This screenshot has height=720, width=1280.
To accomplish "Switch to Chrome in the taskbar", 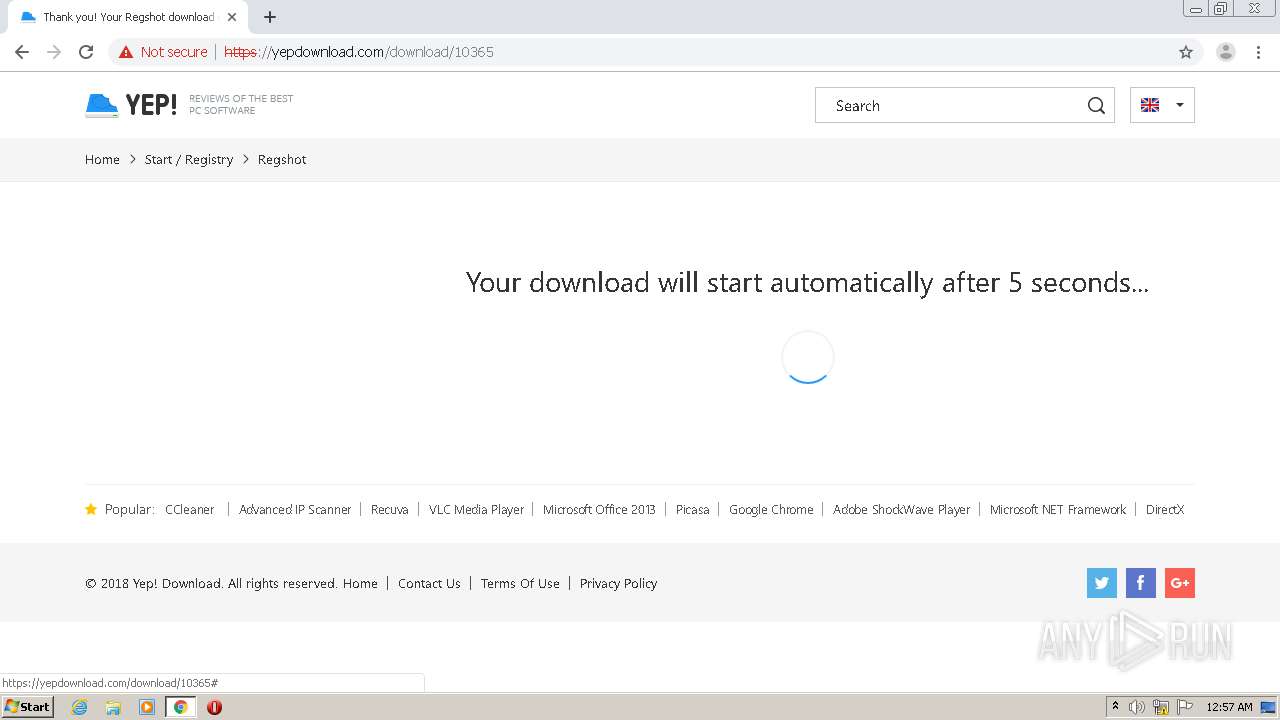I will 180,707.
